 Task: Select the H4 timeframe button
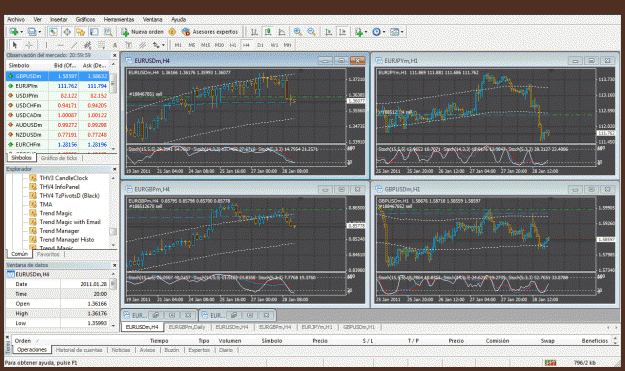[246, 45]
